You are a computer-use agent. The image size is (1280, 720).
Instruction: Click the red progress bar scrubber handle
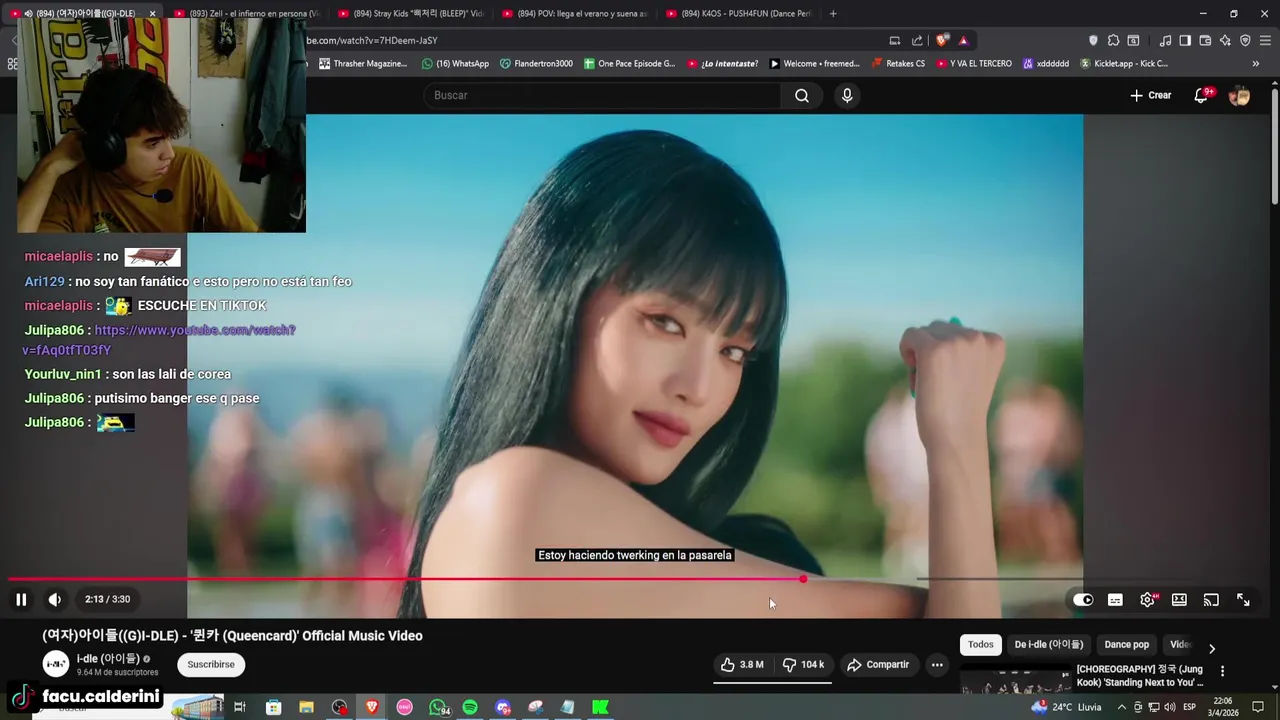[803, 579]
